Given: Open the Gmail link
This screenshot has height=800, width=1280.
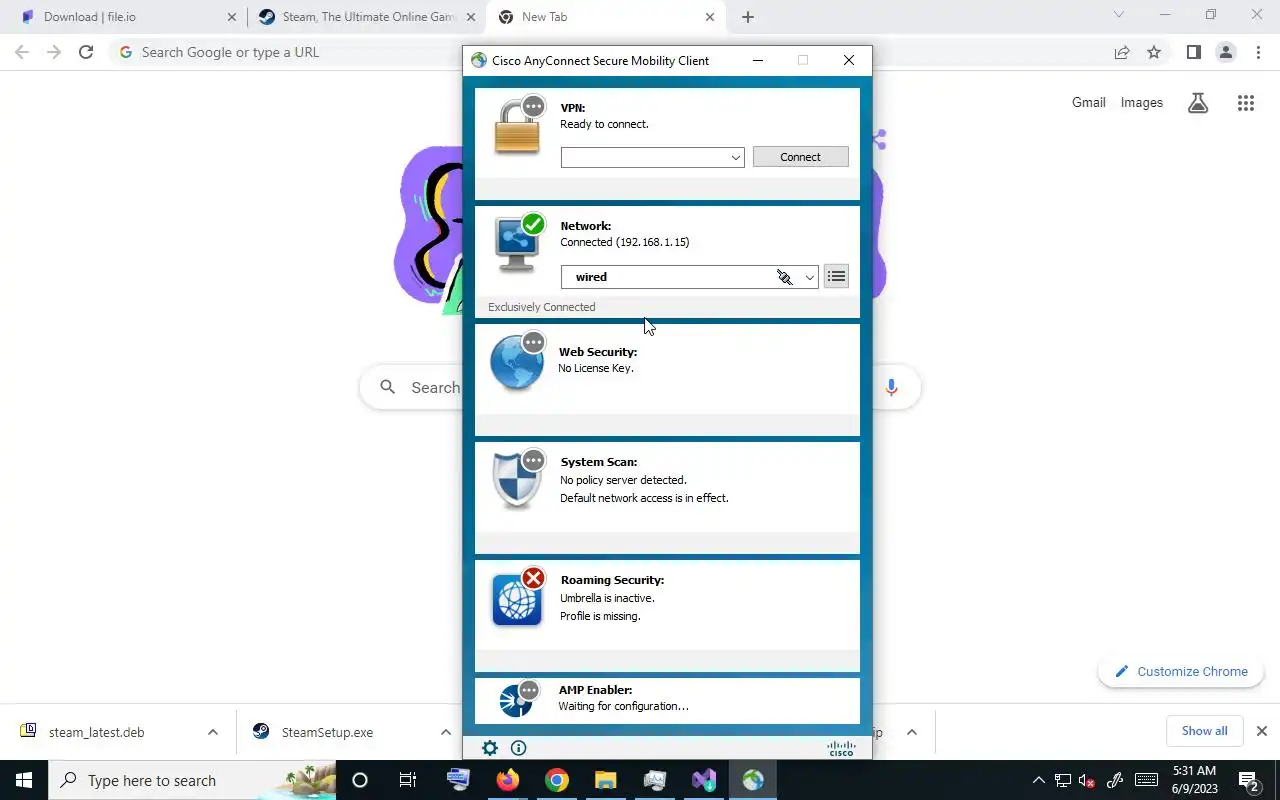Looking at the screenshot, I should pos(1089,102).
